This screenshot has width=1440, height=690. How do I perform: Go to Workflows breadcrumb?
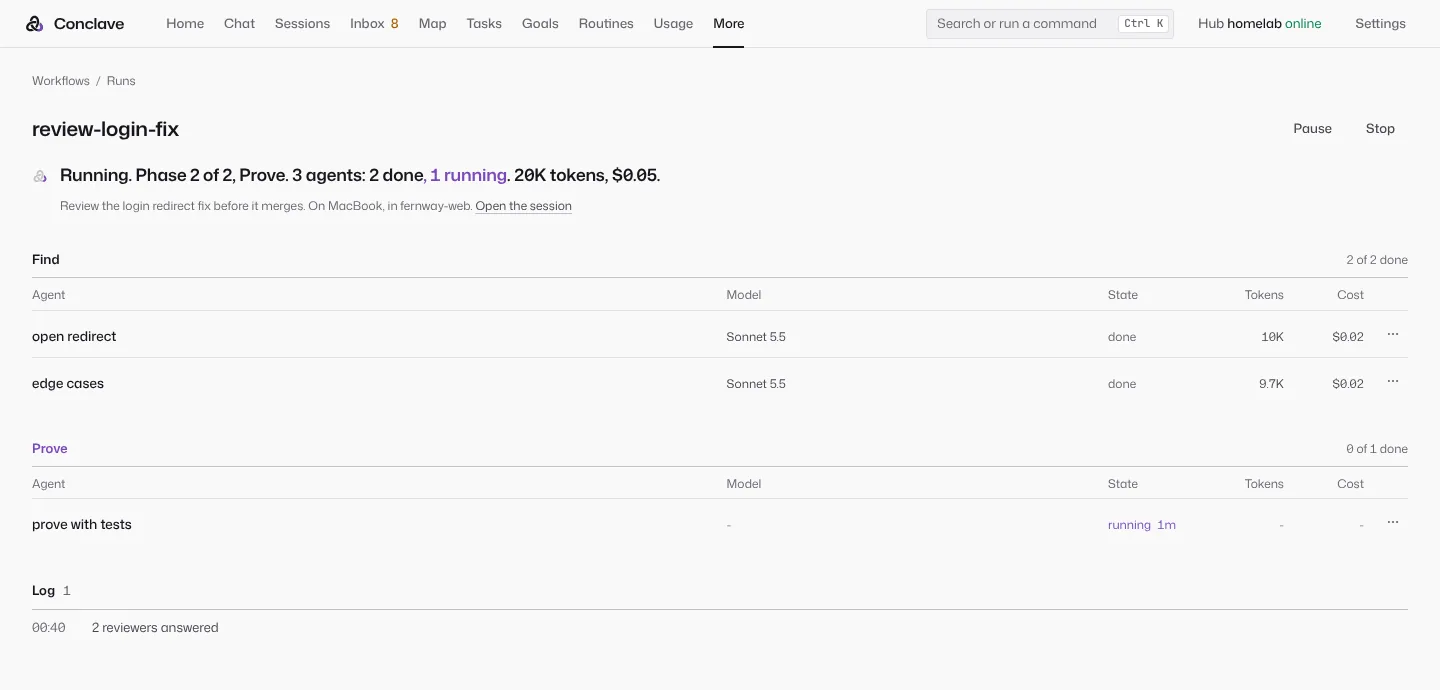pyautogui.click(x=61, y=81)
